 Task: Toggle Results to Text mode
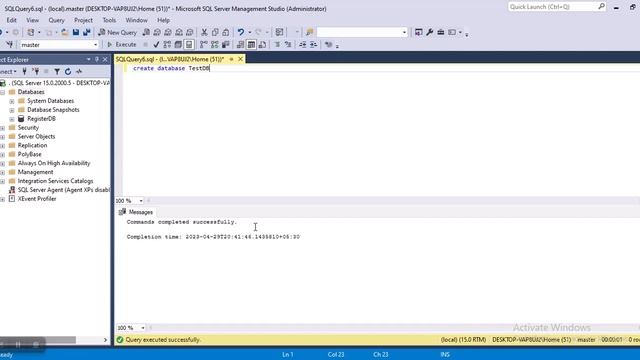point(240,44)
